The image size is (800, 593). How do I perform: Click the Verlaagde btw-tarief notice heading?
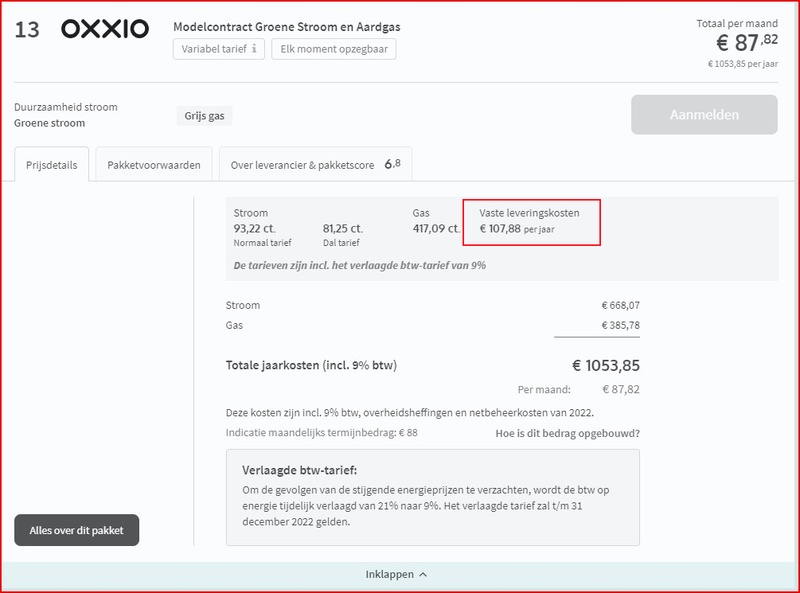tap(300, 470)
